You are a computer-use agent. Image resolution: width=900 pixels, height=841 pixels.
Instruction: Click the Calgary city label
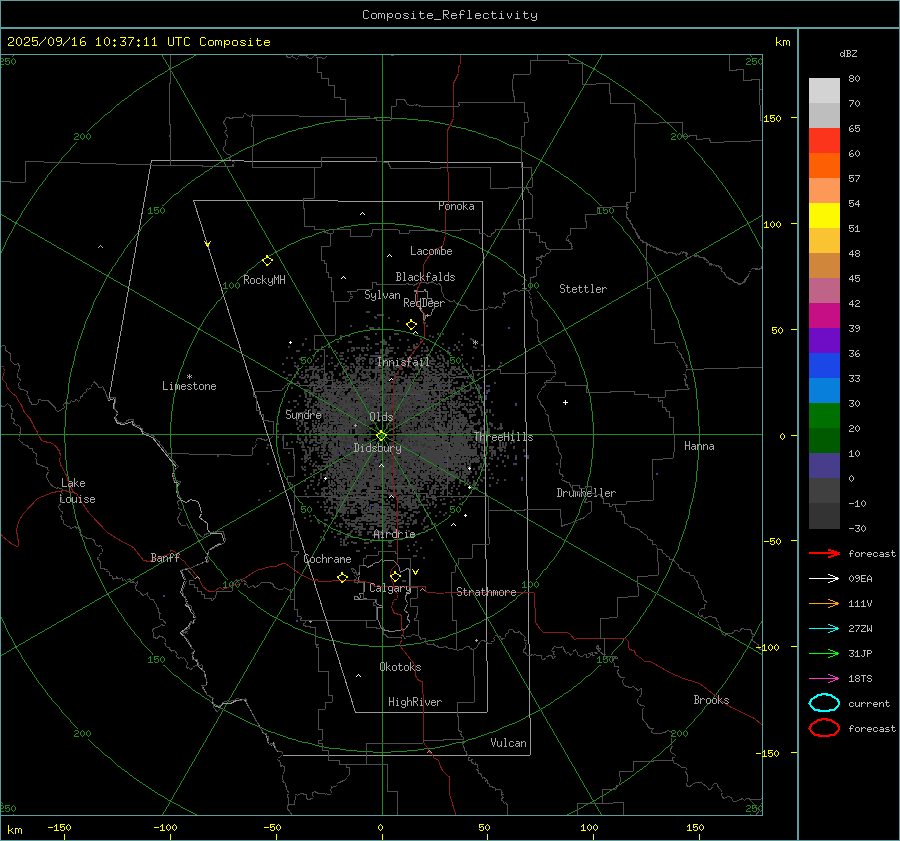[390, 589]
